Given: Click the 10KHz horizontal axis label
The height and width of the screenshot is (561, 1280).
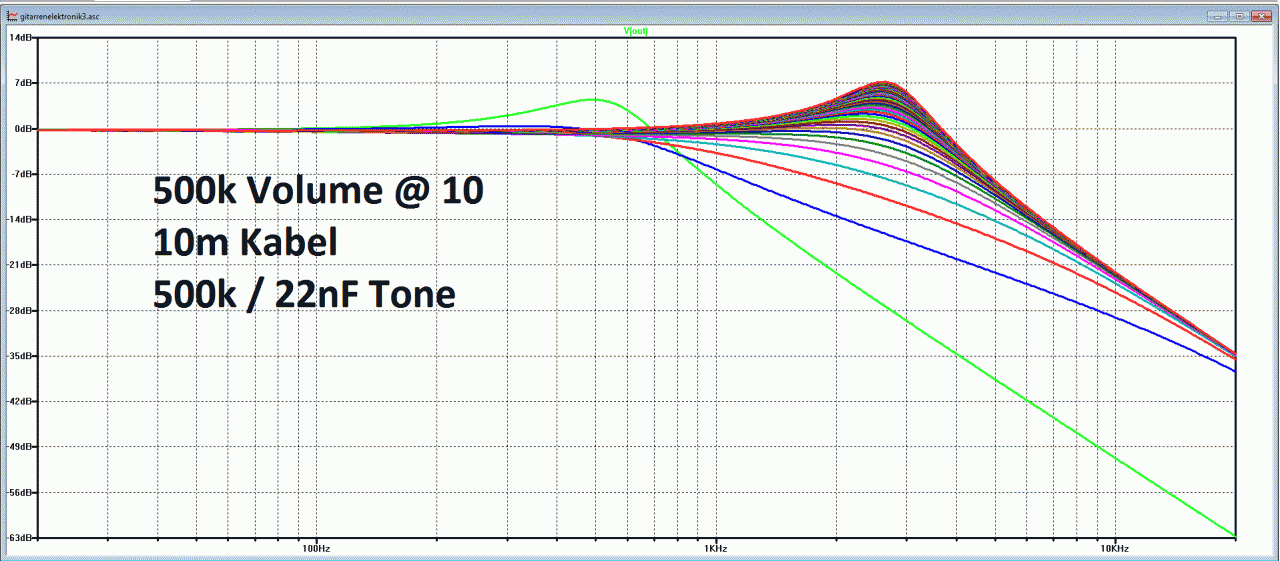Looking at the screenshot, I should pyautogui.click(x=1115, y=549).
